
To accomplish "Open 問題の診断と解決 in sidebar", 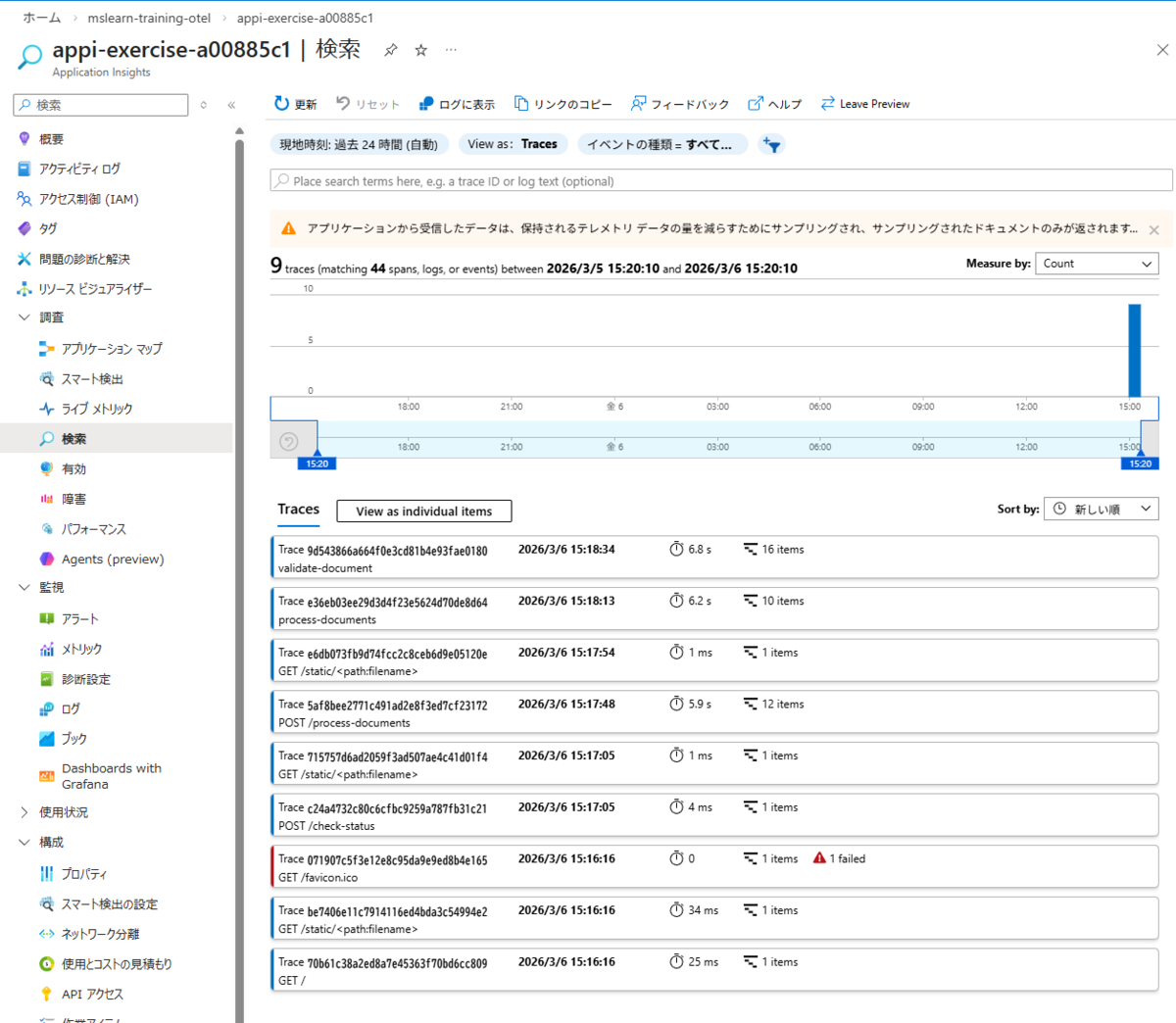I will [84, 259].
